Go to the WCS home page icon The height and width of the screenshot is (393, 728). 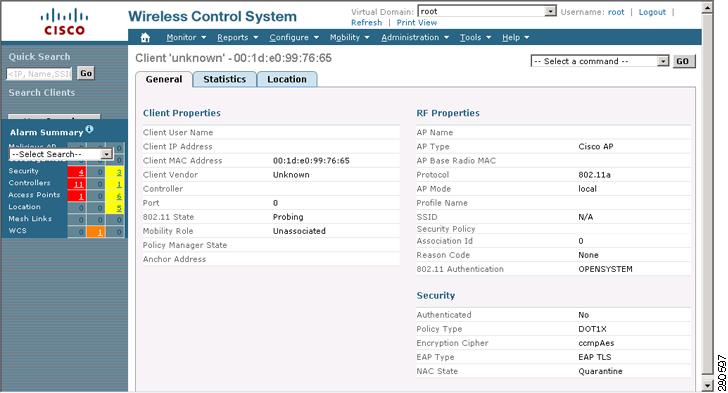pyautogui.click(x=145, y=38)
